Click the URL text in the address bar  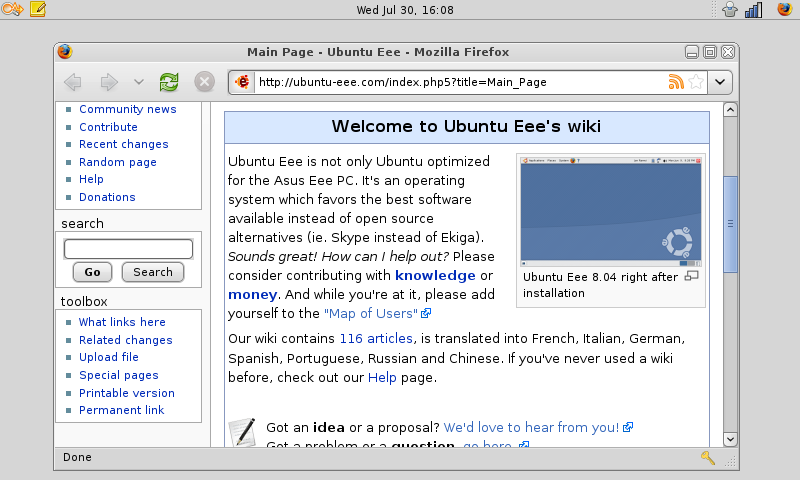coord(403,82)
